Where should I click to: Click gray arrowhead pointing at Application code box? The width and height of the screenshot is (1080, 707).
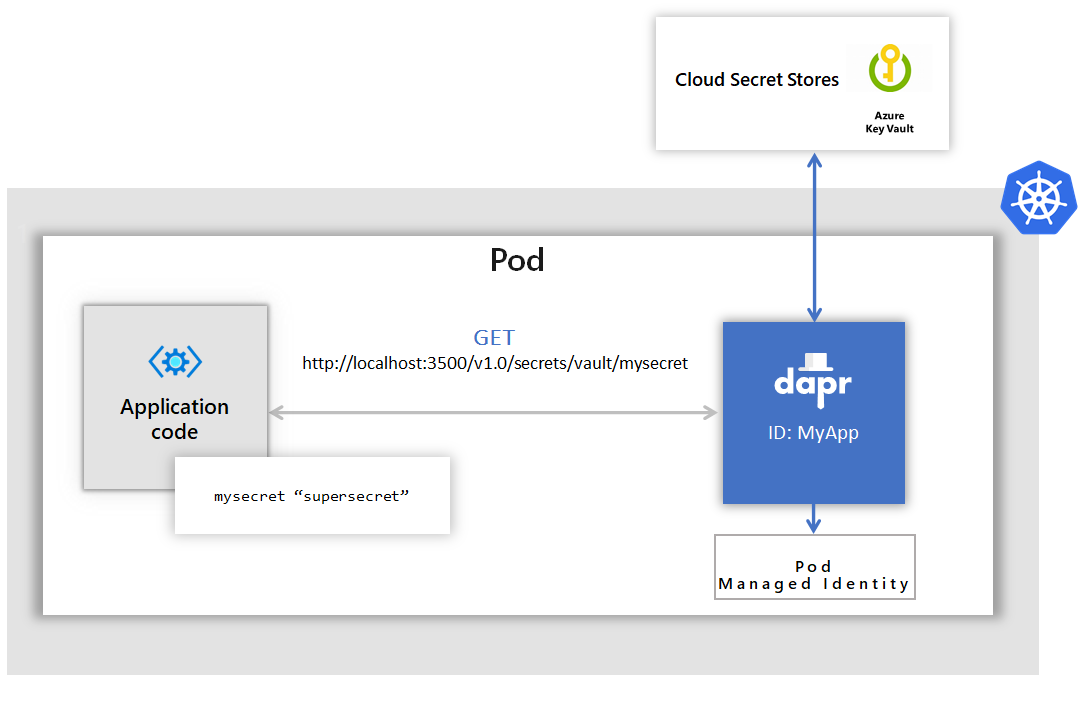pos(277,412)
